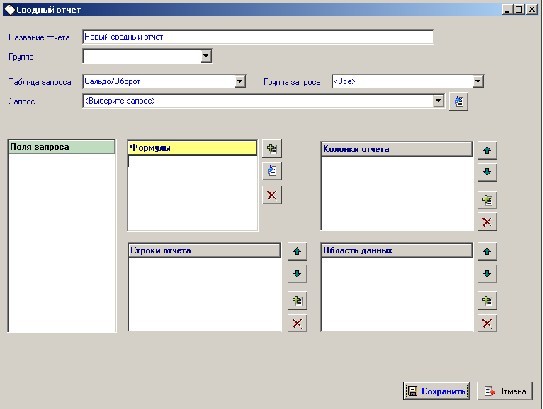Minimize the Сводный отчет window
The width and height of the screenshot is (543, 409).
click(507, 9)
